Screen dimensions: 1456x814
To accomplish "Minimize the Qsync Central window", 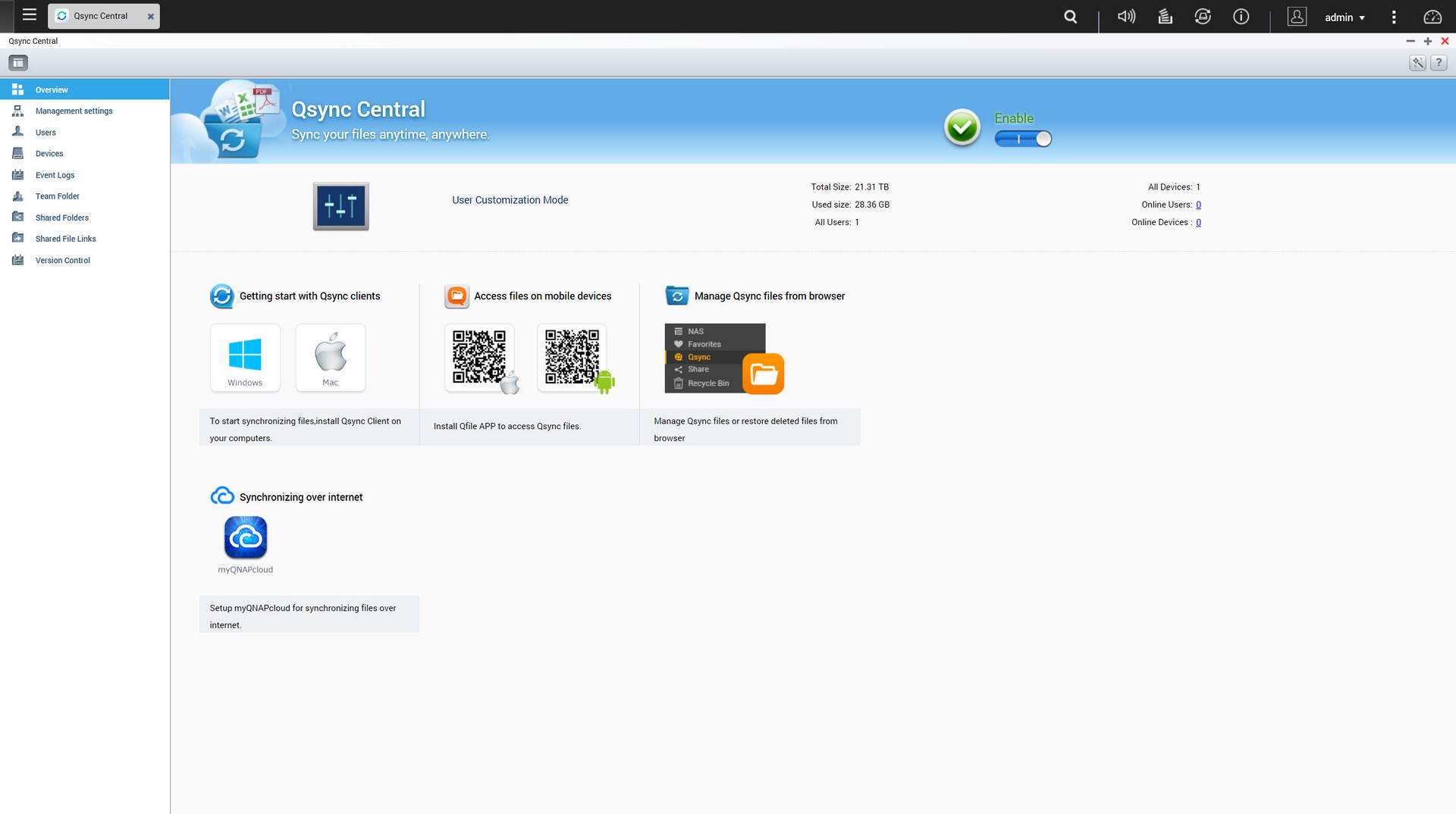I will pos(1410,41).
